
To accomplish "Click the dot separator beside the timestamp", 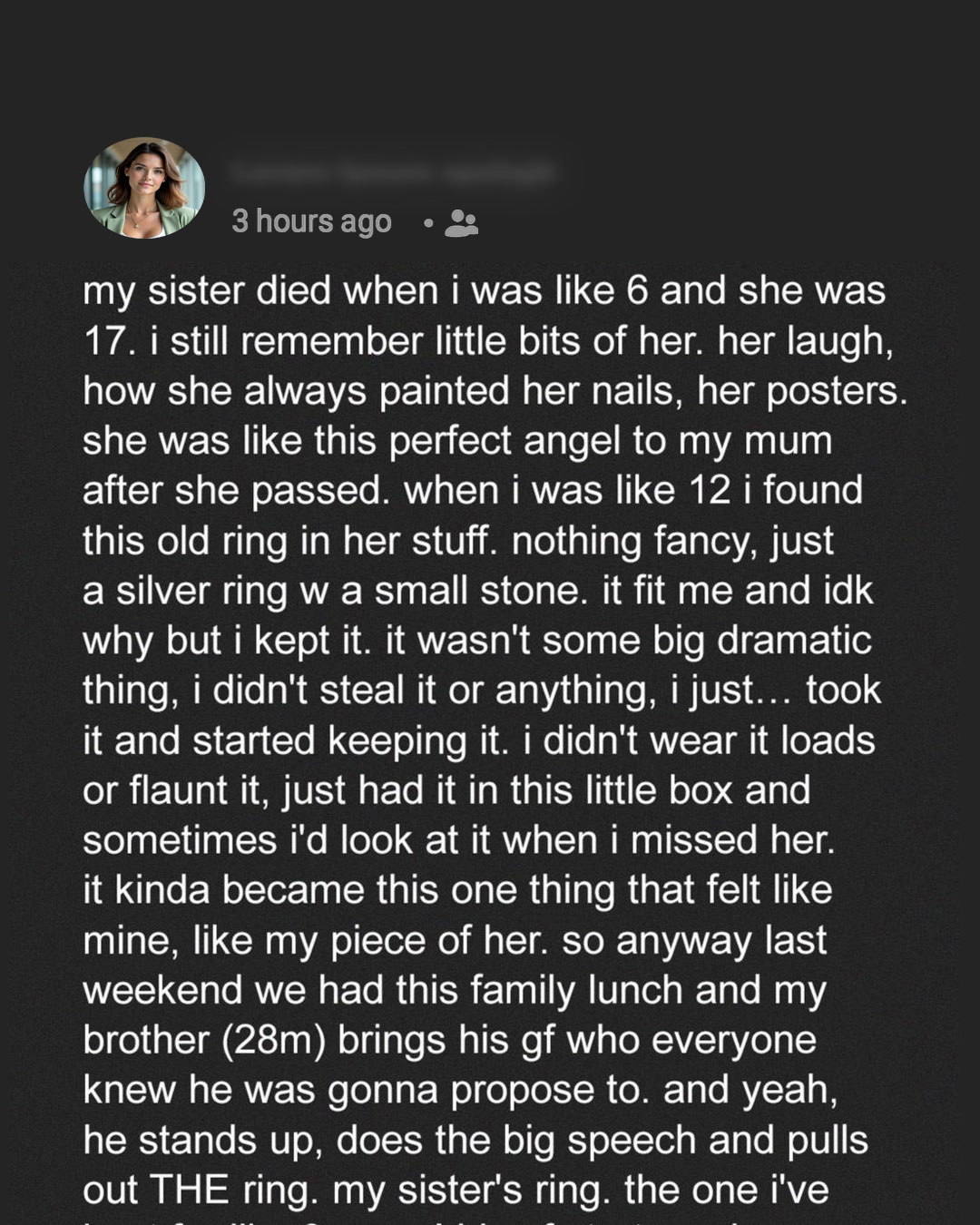I will click(427, 222).
